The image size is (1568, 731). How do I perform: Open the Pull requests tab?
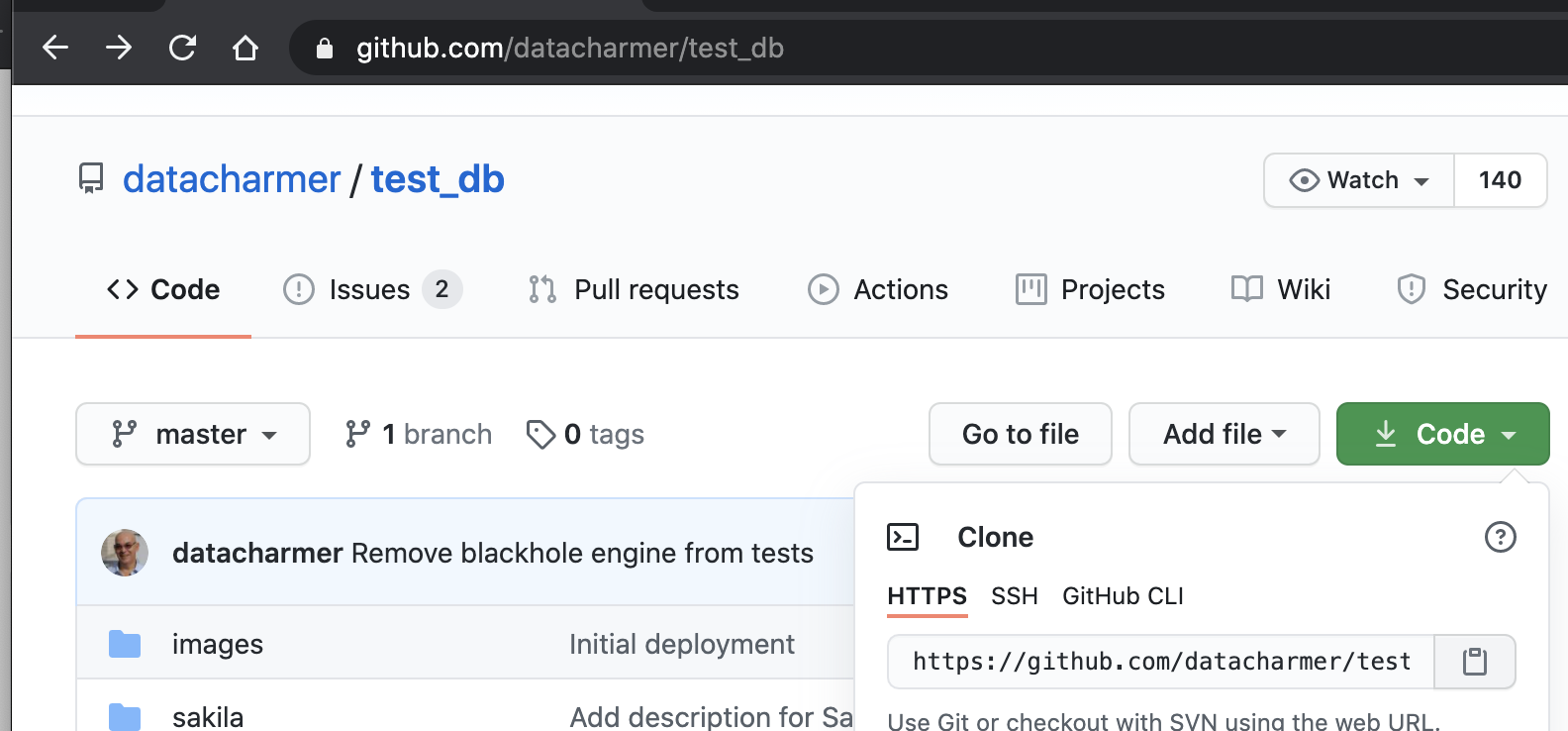[634, 289]
